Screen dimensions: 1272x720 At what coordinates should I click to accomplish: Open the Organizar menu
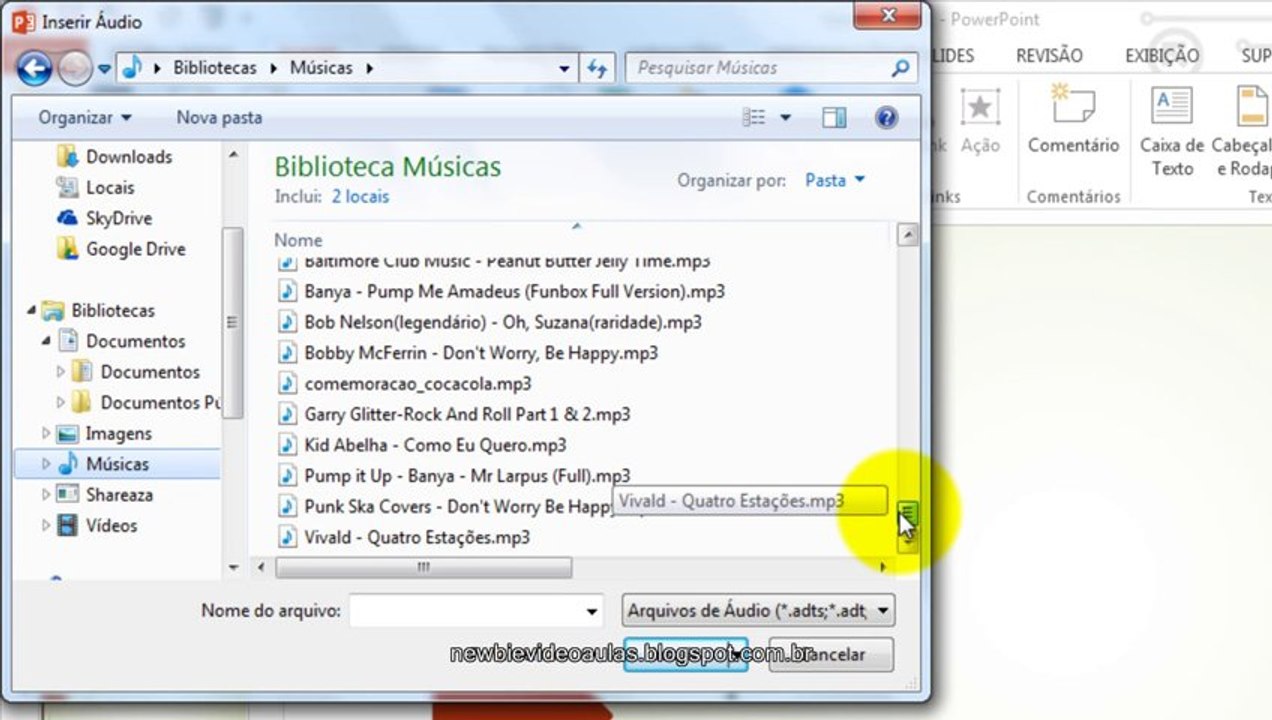85,117
